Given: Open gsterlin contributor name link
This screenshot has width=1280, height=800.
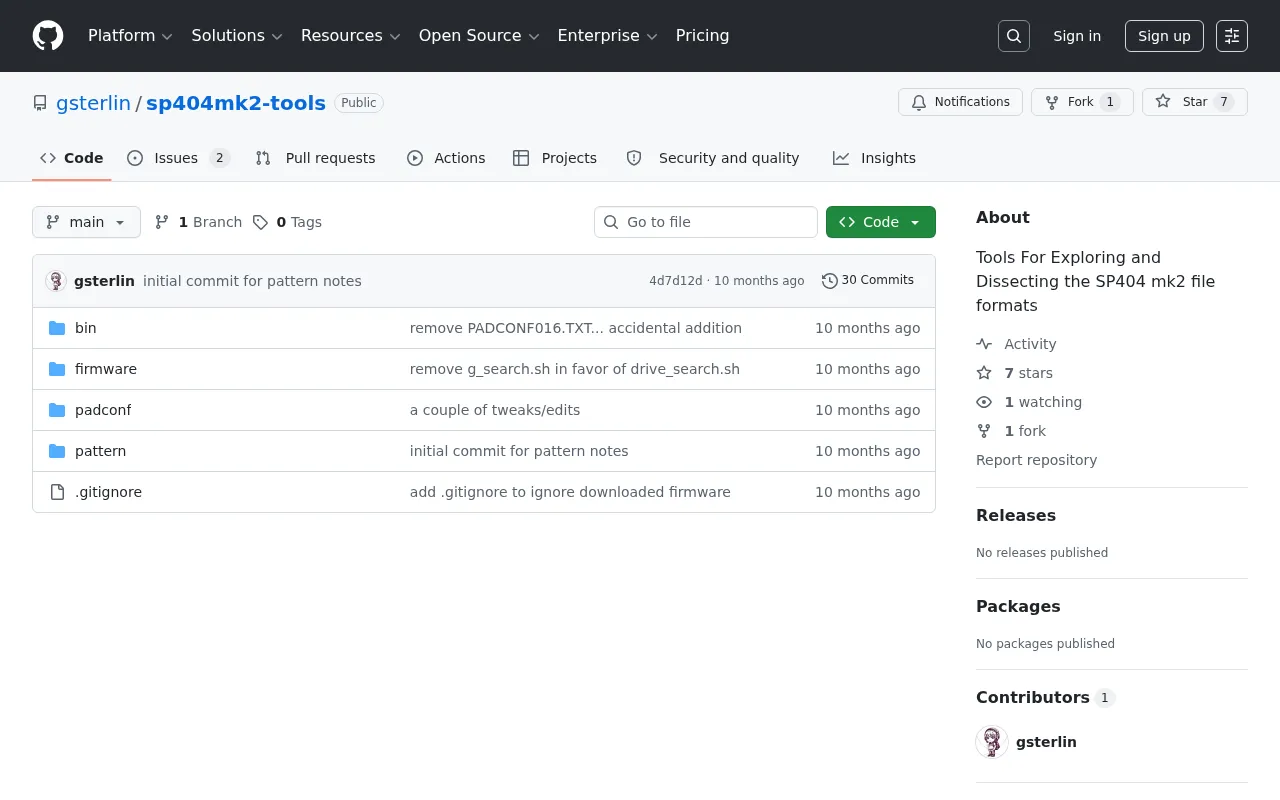Looking at the screenshot, I should (1046, 742).
